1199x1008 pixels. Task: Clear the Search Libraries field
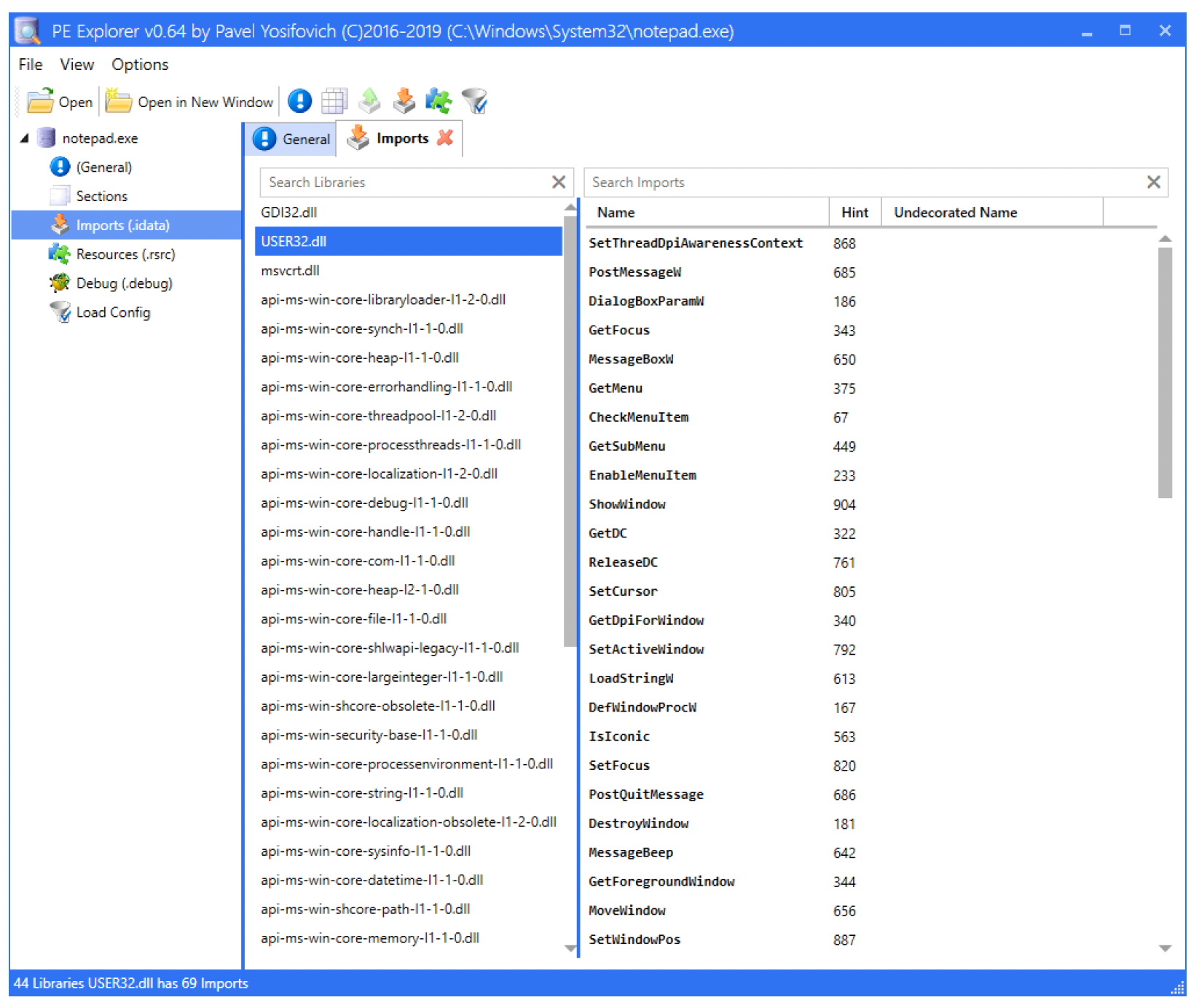[559, 182]
